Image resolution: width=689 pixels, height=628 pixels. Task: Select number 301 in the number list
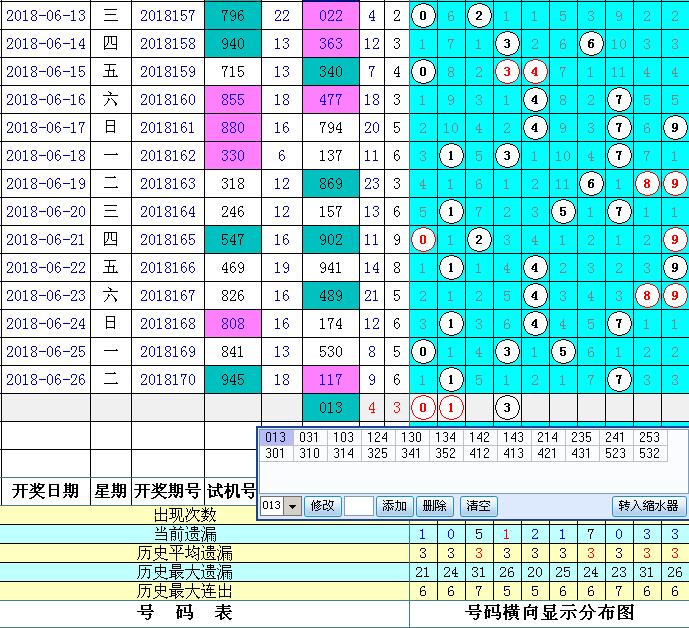pyautogui.click(x=275, y=453)
